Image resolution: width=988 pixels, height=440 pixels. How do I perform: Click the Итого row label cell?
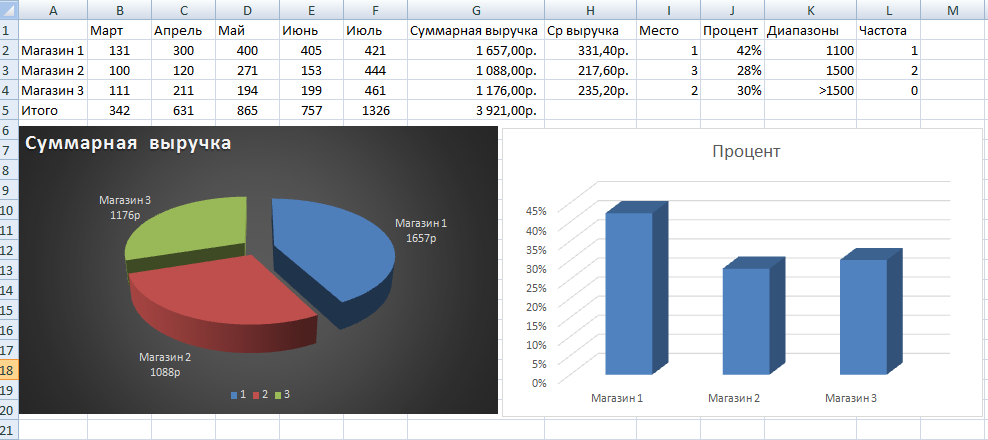(53, 111)
